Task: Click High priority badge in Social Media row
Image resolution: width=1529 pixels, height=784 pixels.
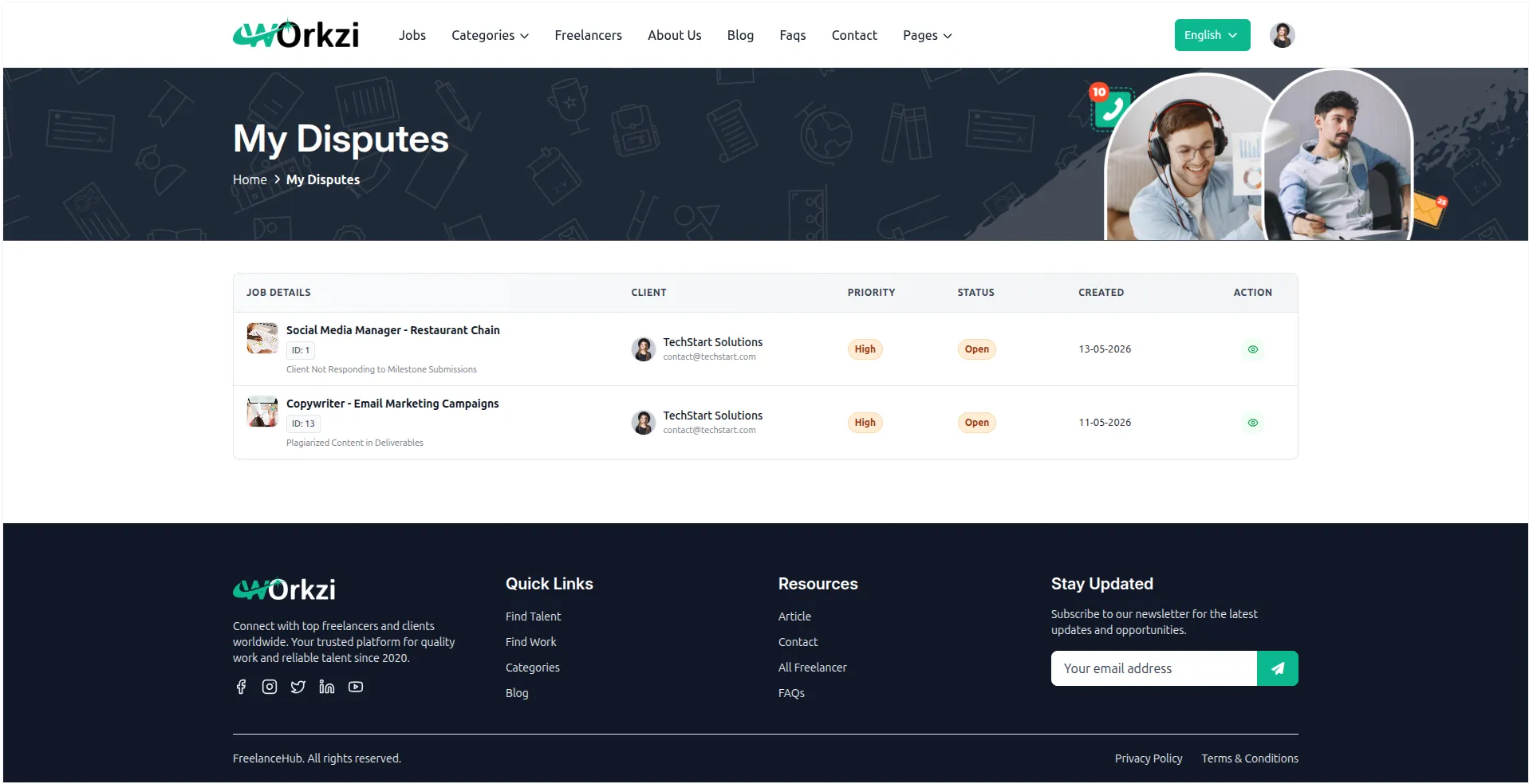Action: coord(865,349)
